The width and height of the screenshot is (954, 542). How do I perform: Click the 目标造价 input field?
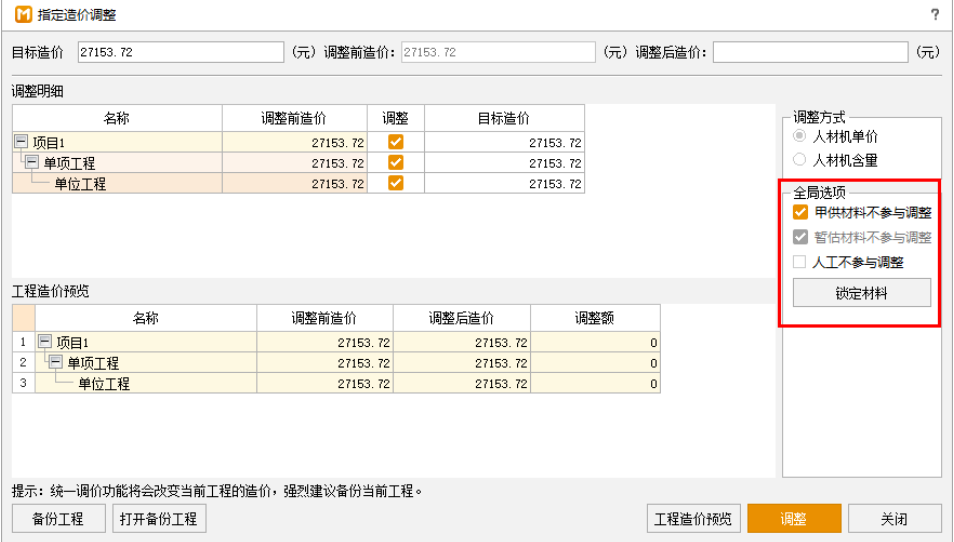(x=181, y=52)
